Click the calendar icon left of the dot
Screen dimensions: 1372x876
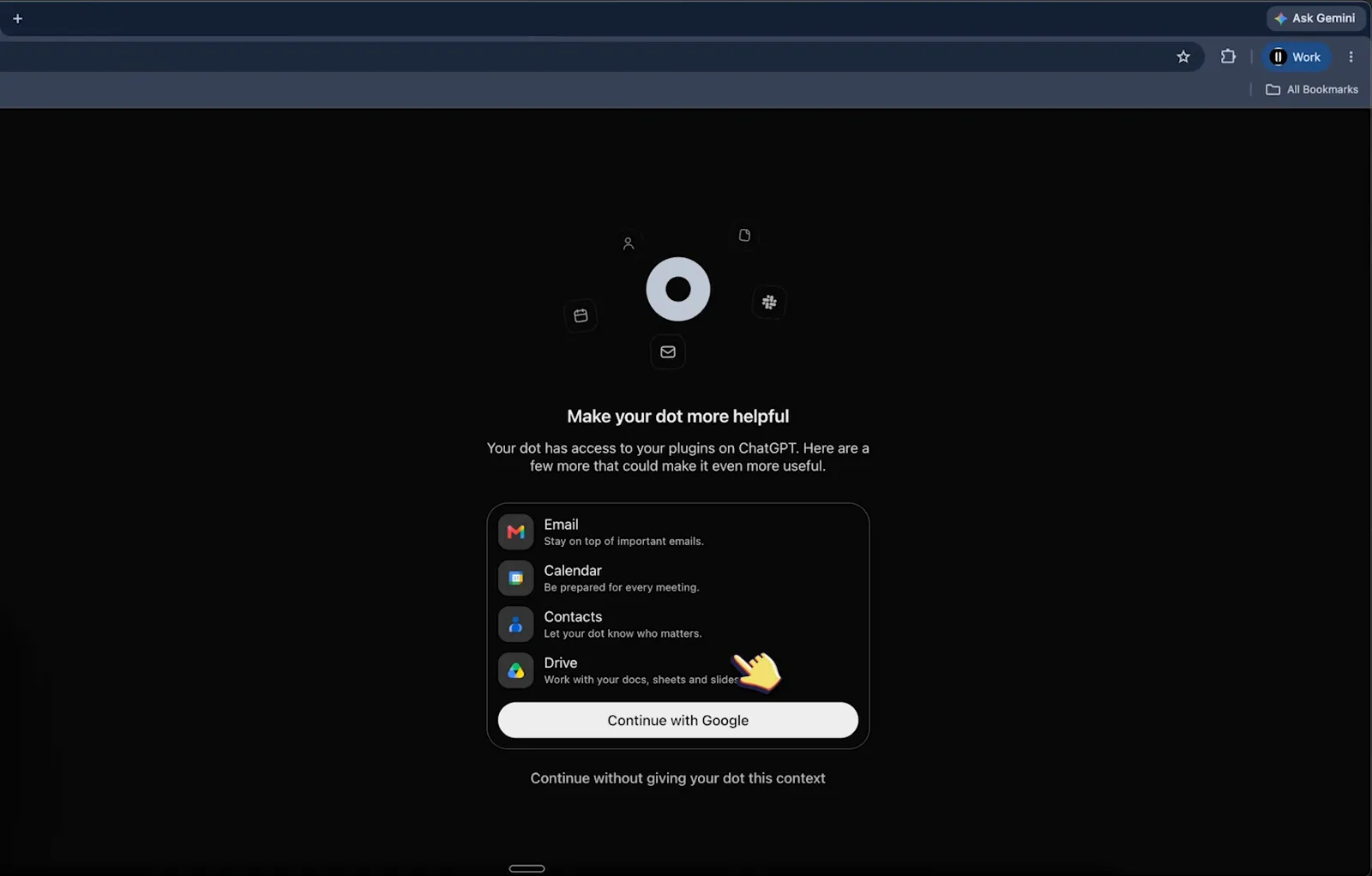click(x=581, y=315)
